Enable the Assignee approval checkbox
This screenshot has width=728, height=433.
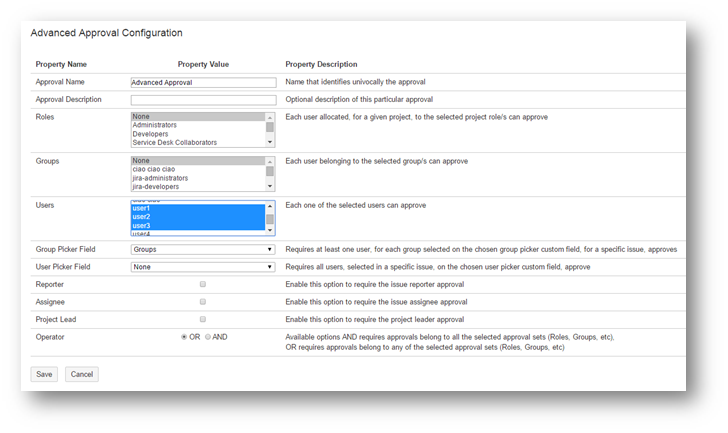click(x=203, y=301)
